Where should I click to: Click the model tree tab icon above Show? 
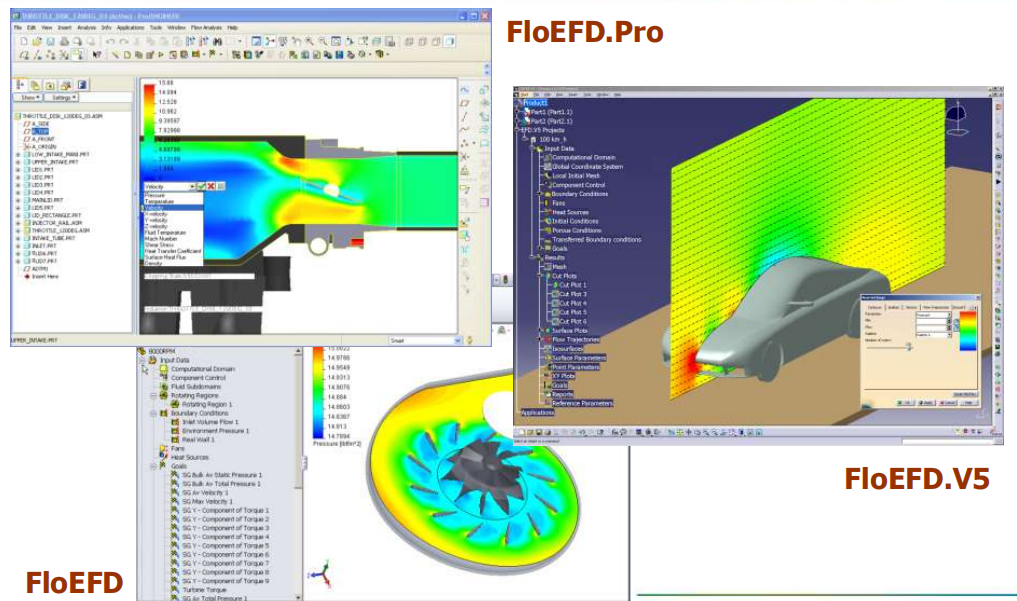22,85
